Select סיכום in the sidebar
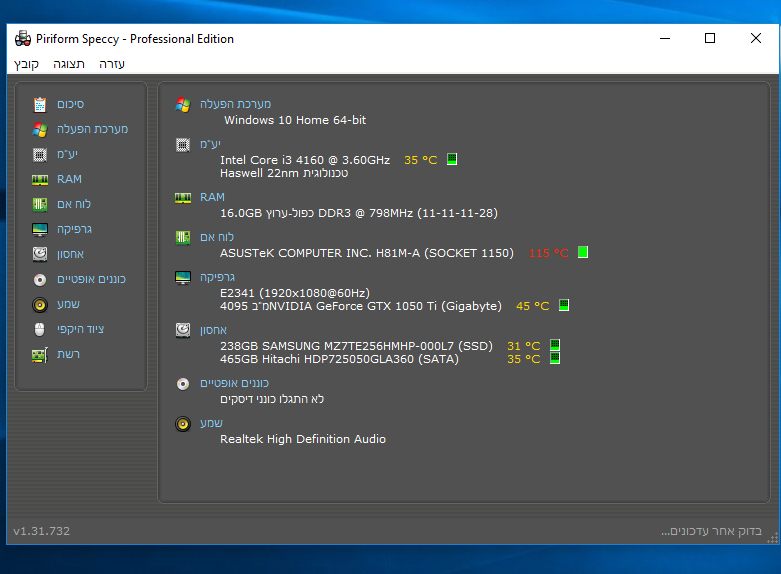 point(71,104)
